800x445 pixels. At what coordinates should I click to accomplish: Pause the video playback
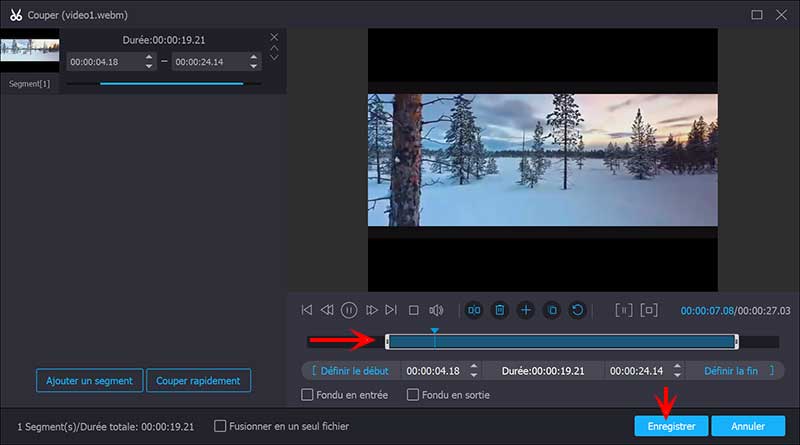tap(349, 311)
